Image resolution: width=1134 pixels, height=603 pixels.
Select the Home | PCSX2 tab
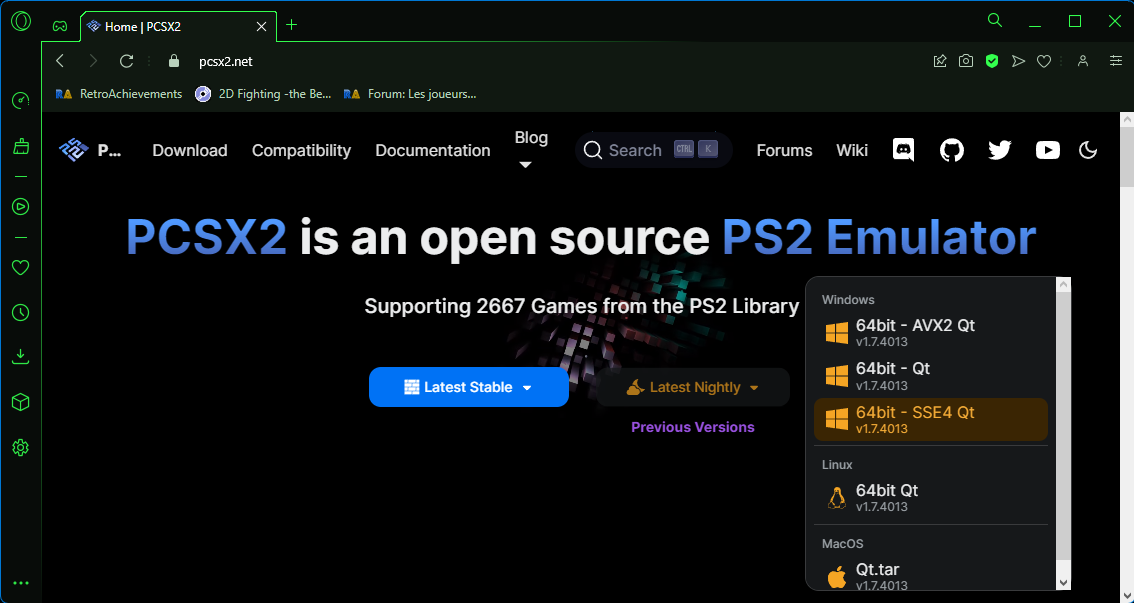[x=178, y=27]
